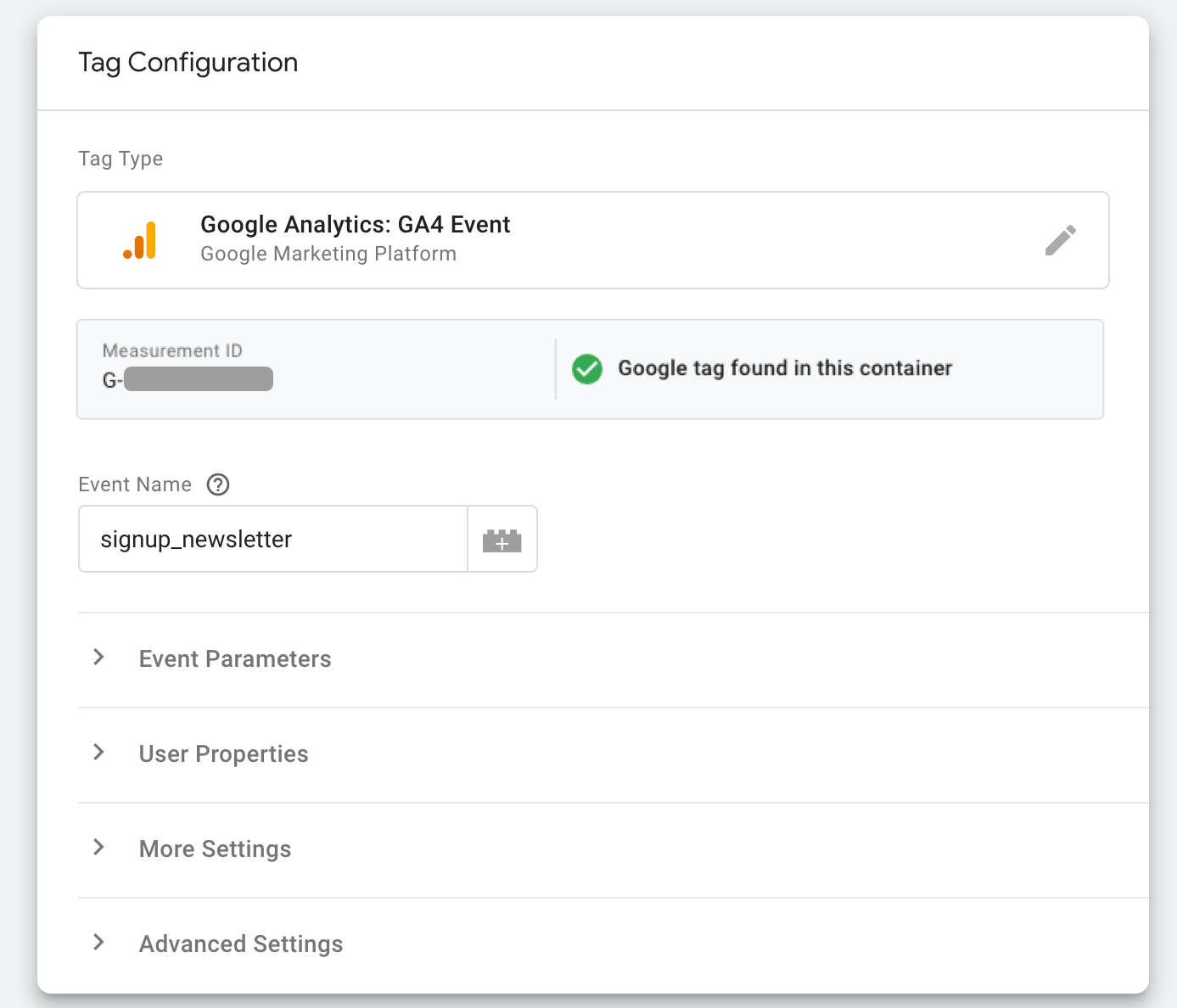Open the variable picker next to Event Name
The width and height of the screenshot is (1177, 1008).
coord(502,540)
